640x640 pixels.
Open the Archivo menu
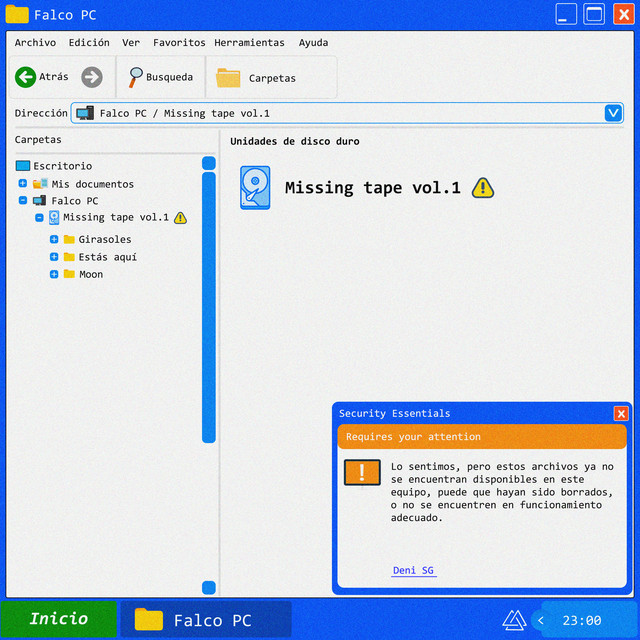(x=35, y=43)
